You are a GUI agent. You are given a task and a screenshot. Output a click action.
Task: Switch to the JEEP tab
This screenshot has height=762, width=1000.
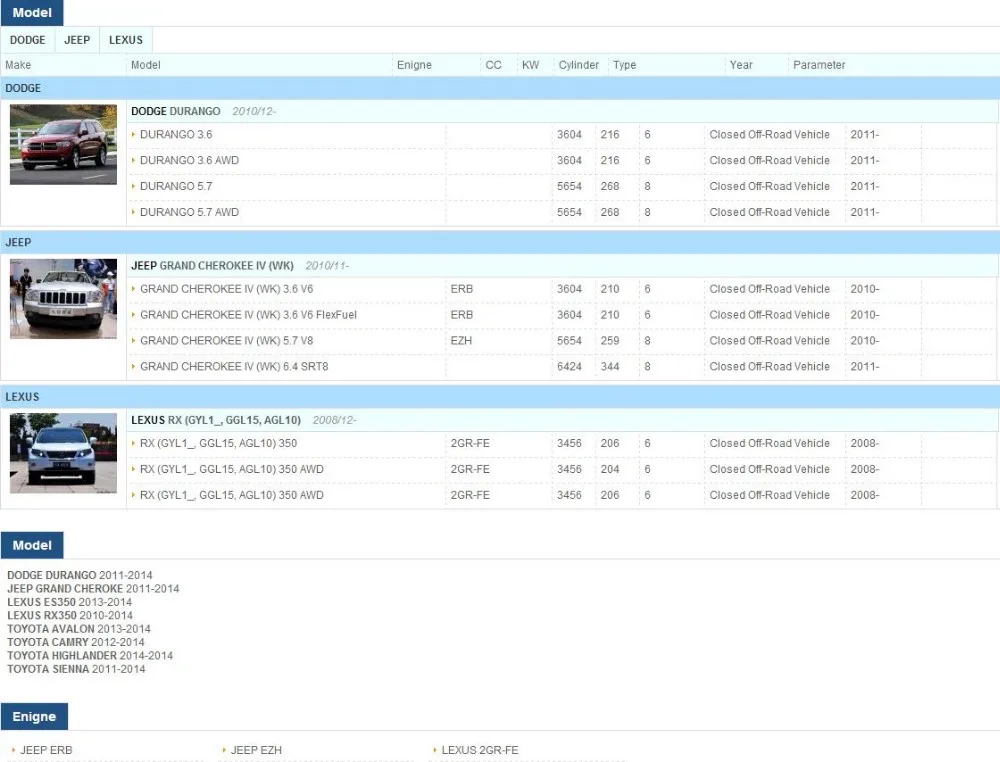(77, 40)
